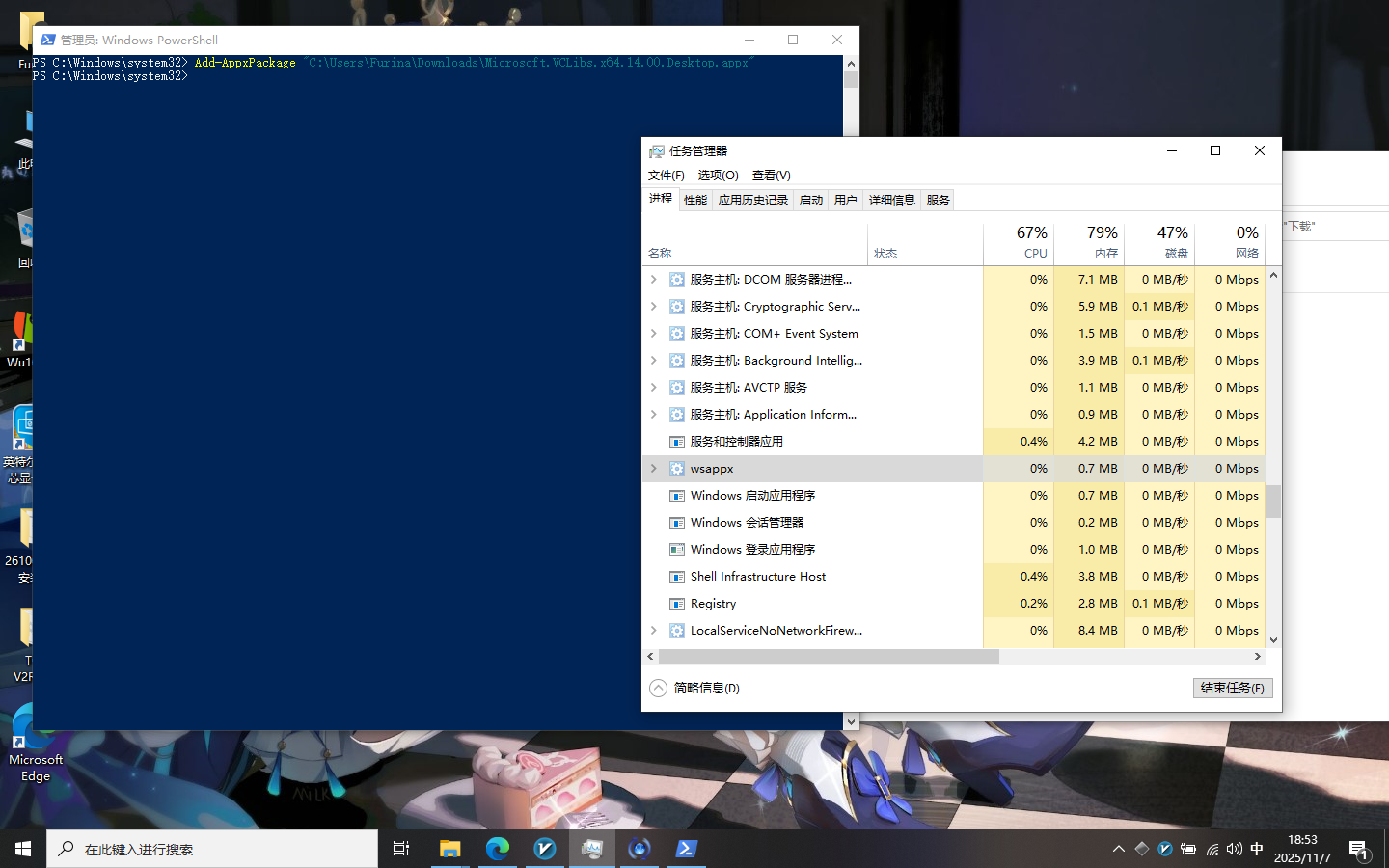This screenshot has height=868, width=1389.
Task: Click the taskbar search box
Action: pyautogui.click(x=212, y=849)
